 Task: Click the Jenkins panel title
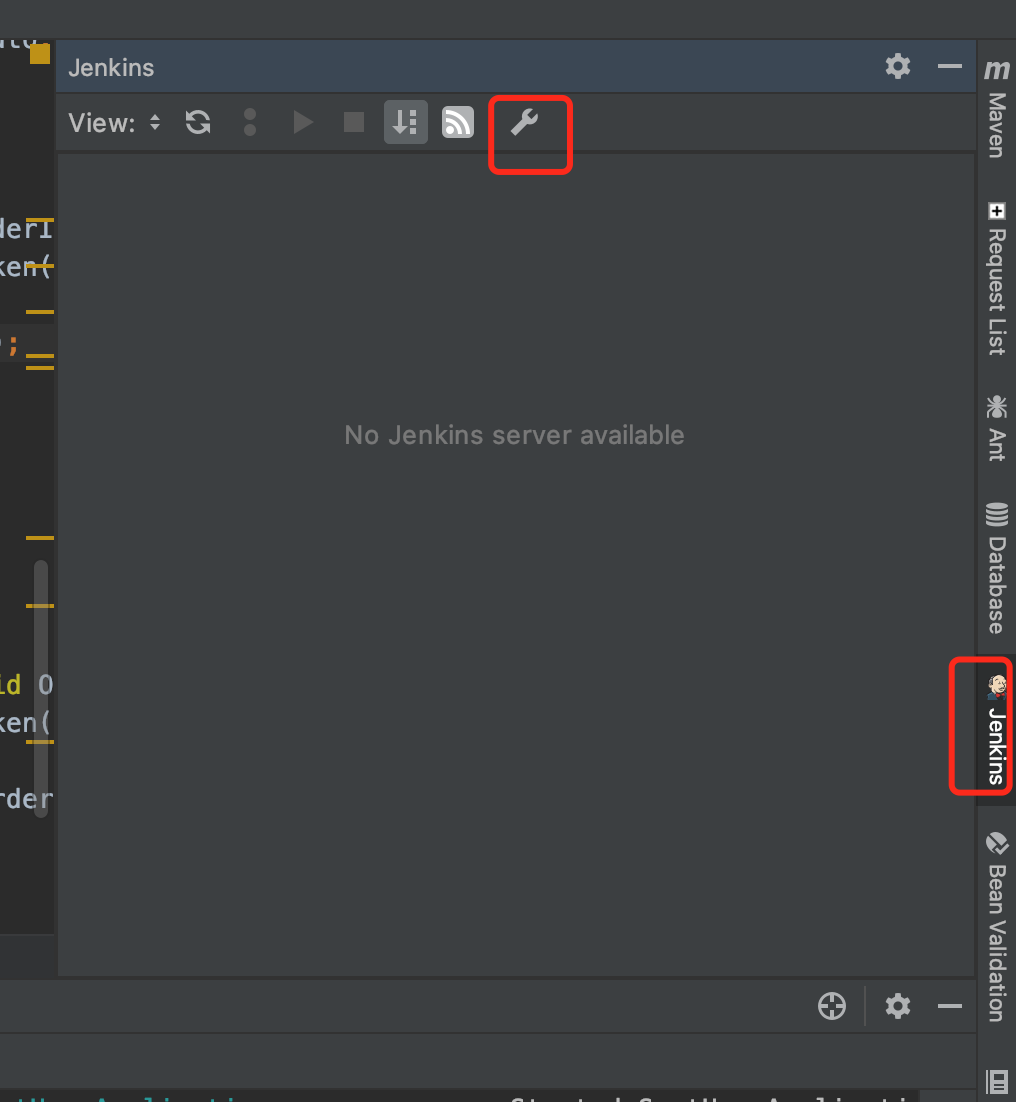pyautogui.click(x=111, y=67)
